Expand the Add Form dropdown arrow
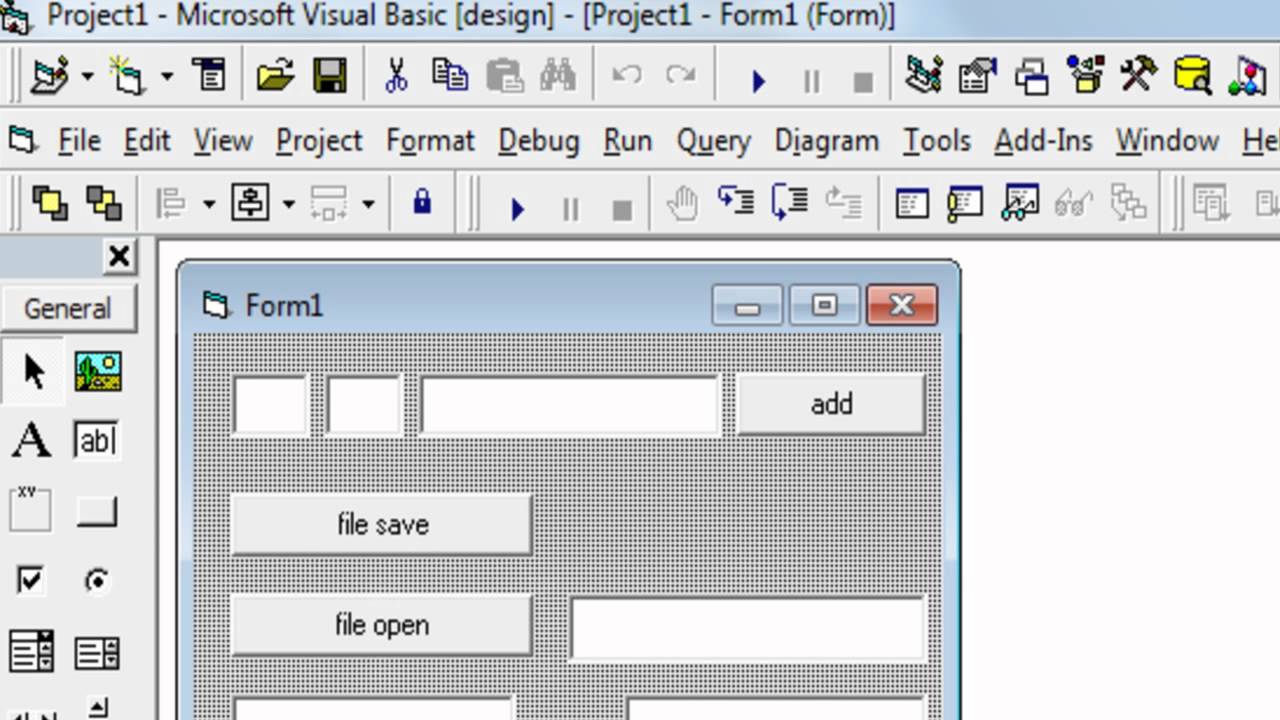Viewport: 1280px width, 720px height. point(167,76)
